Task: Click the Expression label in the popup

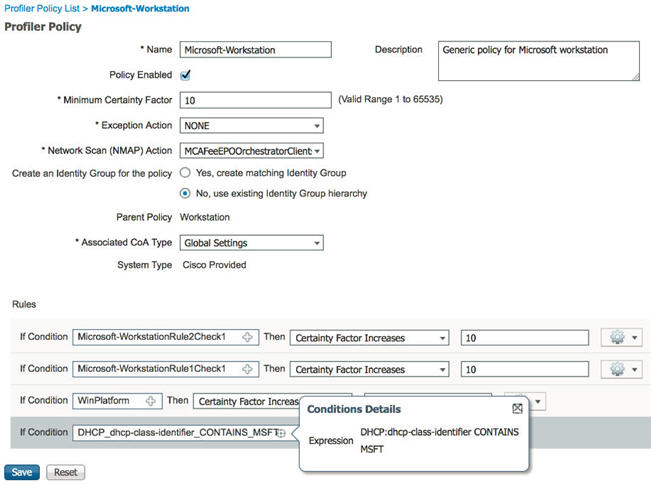Action: coord(331,441)
